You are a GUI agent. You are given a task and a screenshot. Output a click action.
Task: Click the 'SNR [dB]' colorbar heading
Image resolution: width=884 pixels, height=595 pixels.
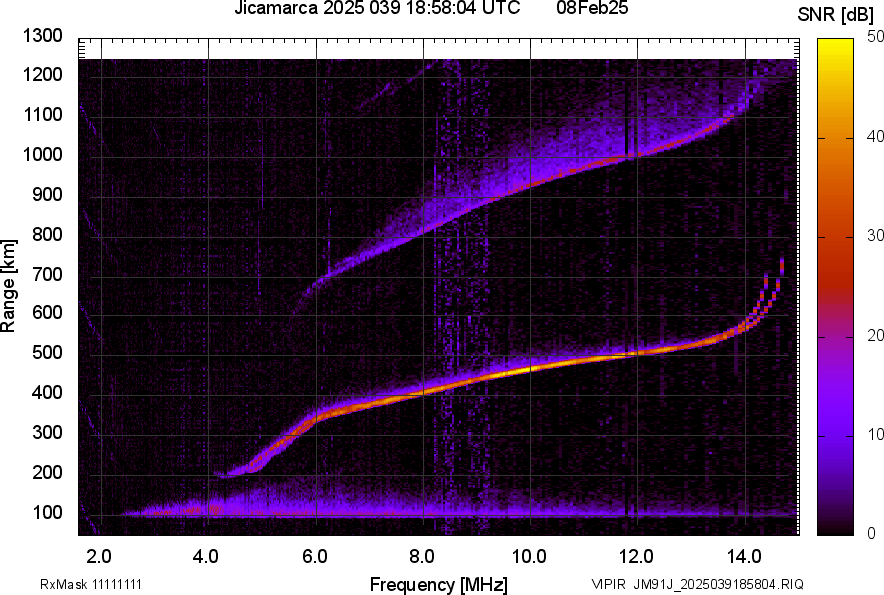pyautogui.click(x=836, y=15)
